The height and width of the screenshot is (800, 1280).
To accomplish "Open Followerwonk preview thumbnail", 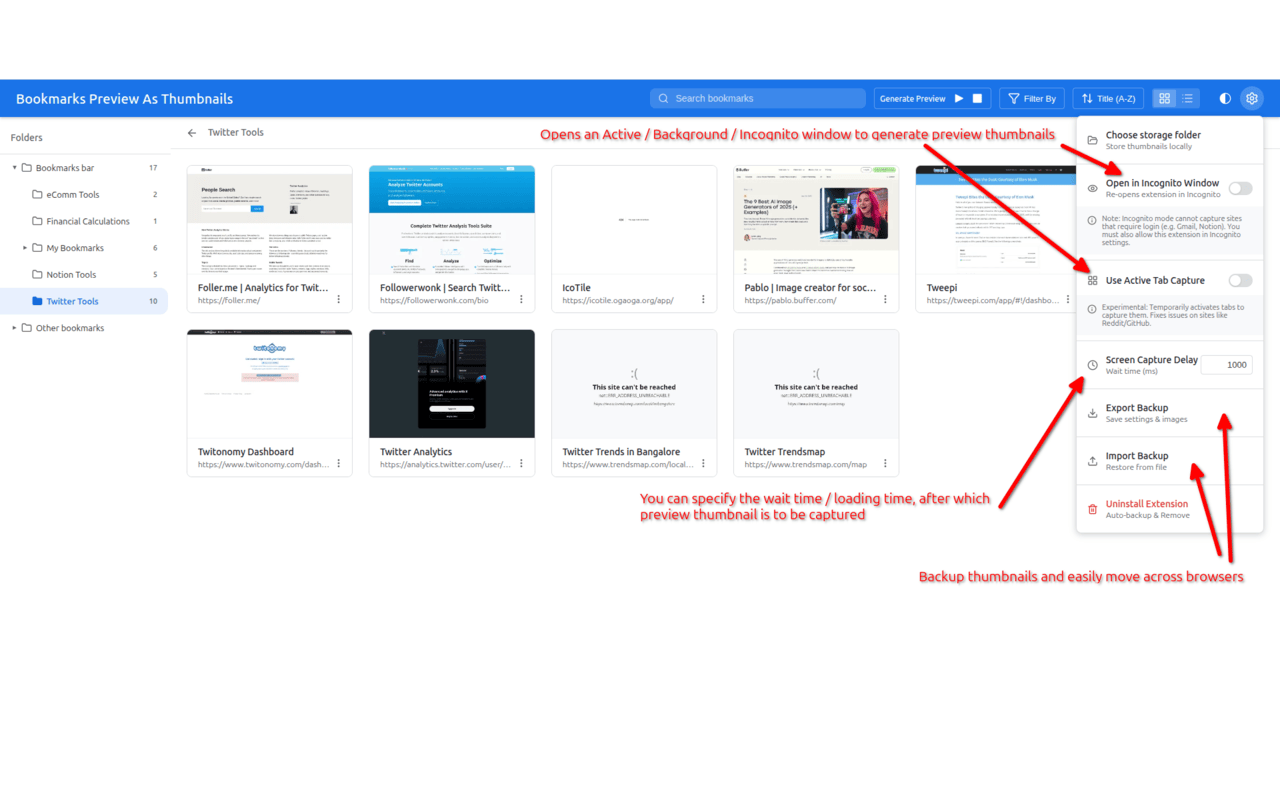I will click(x=452, y=220).
